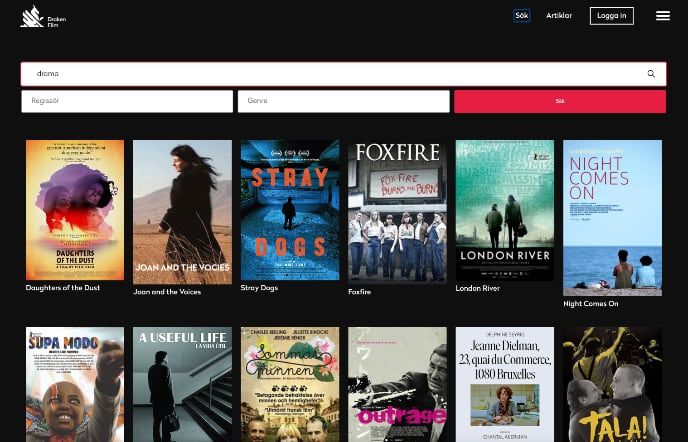The width and height of the screenshot is (688, 442).
Task: Open the A Useful Life poster
Action: [x=182, y=385]
